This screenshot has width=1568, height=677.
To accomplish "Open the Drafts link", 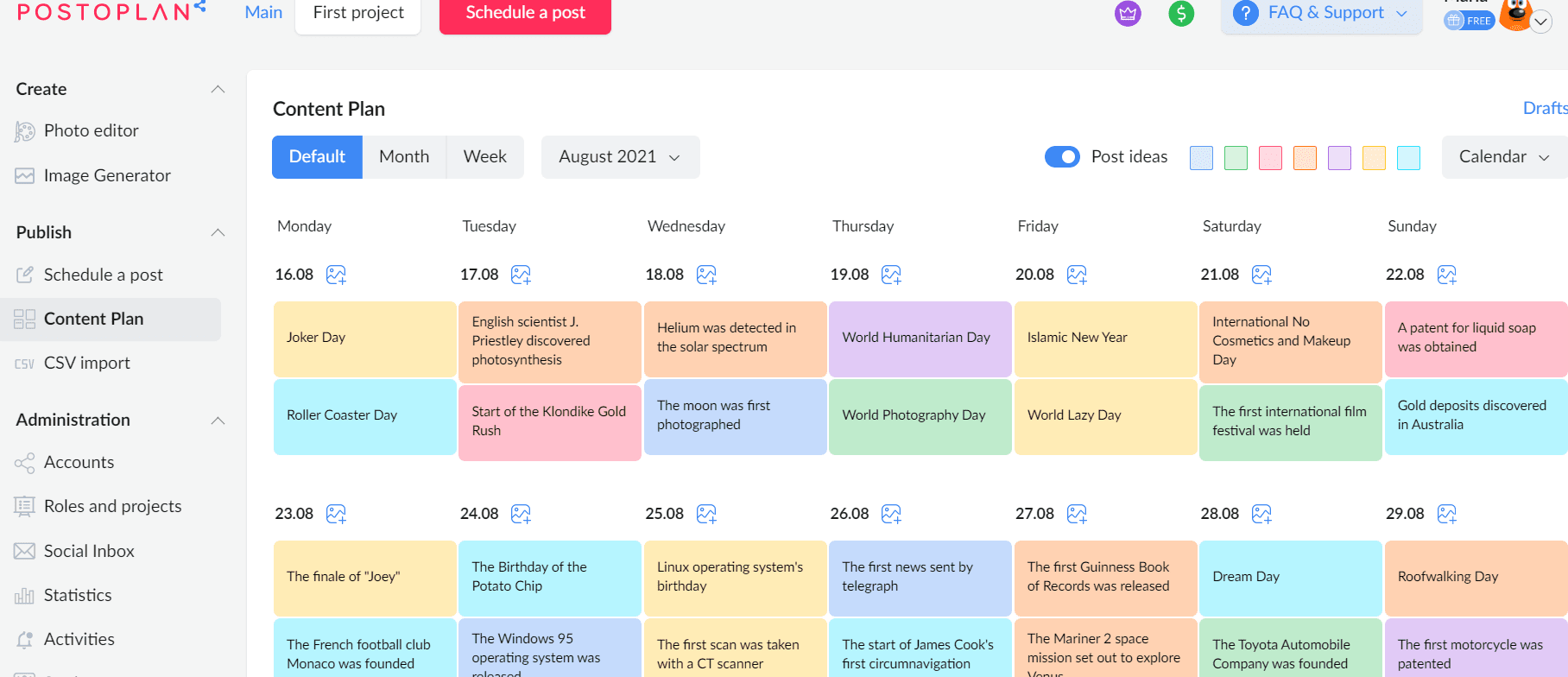I will pos(1545,108).
